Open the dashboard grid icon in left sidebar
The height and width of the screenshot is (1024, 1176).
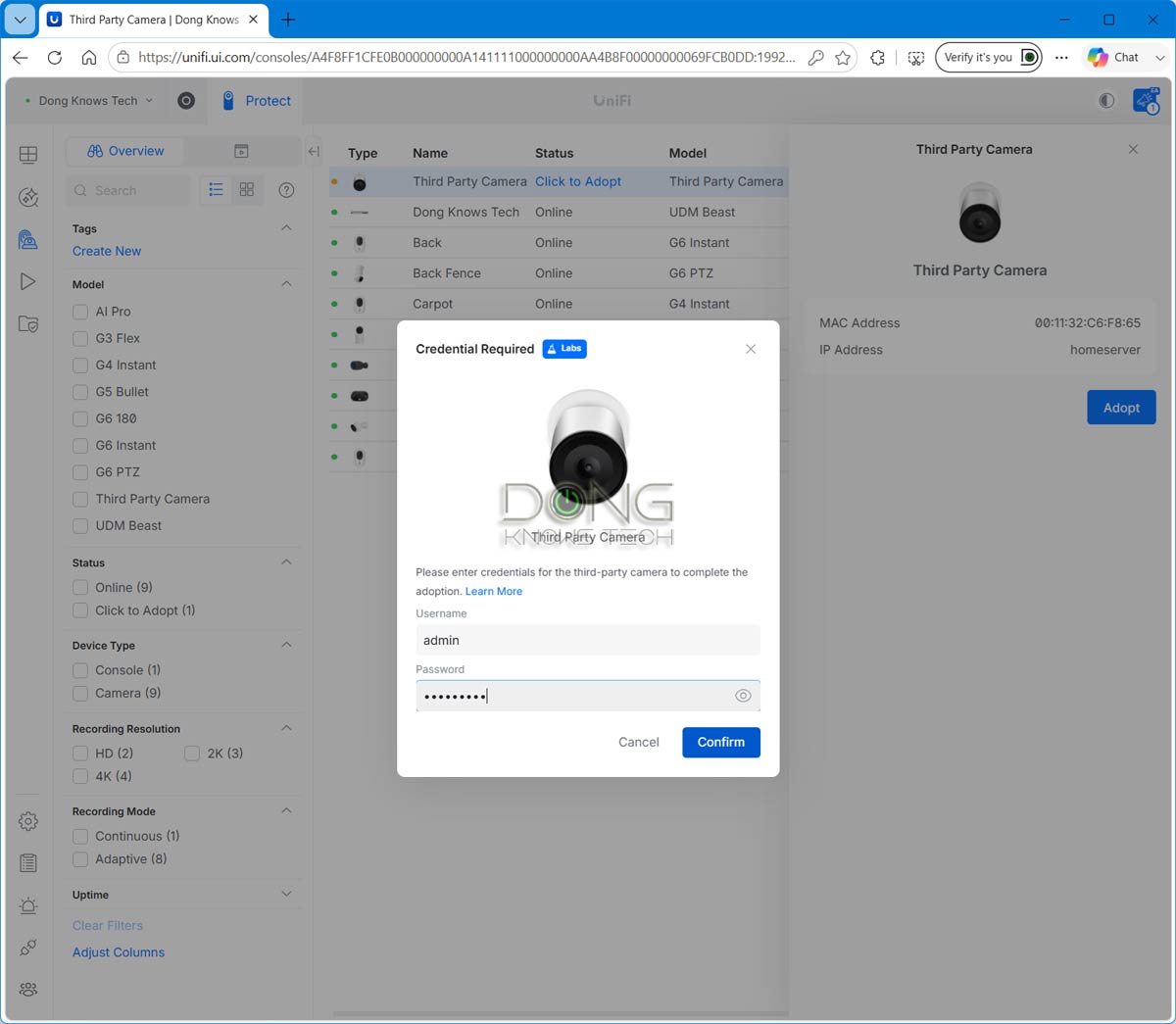(28, 155)
